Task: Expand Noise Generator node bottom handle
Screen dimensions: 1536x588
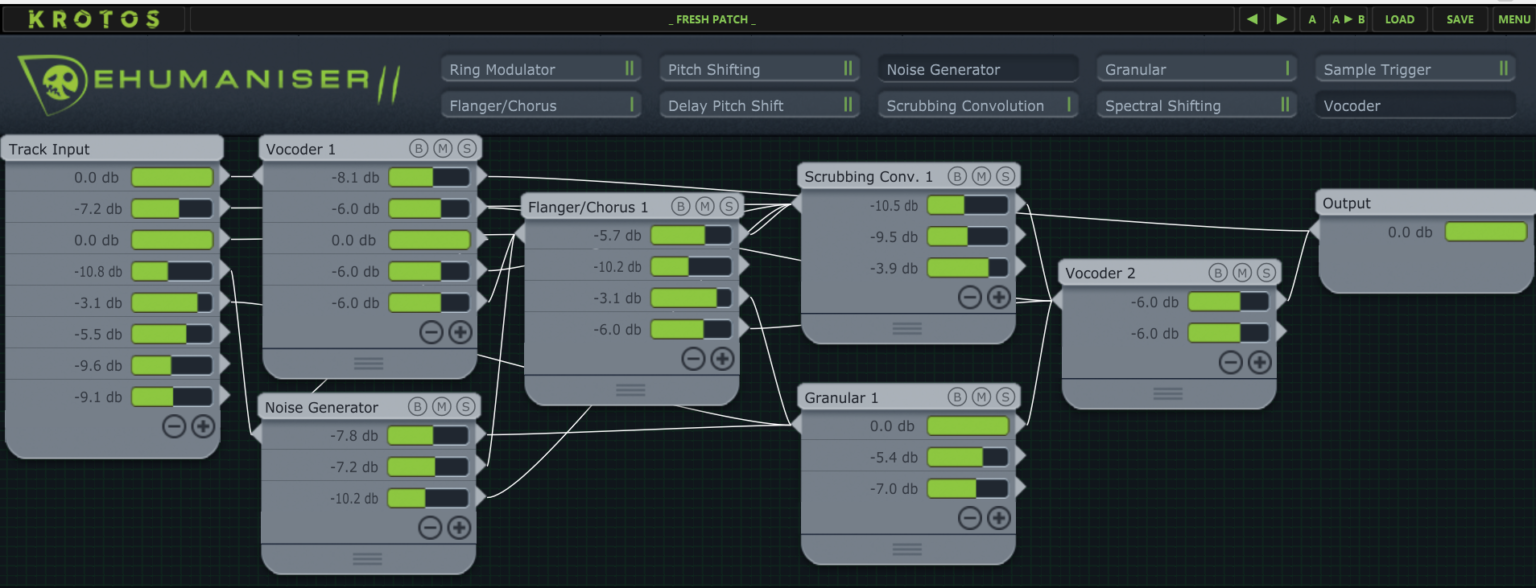Action: pyautogui.click(x=367, y=558)
